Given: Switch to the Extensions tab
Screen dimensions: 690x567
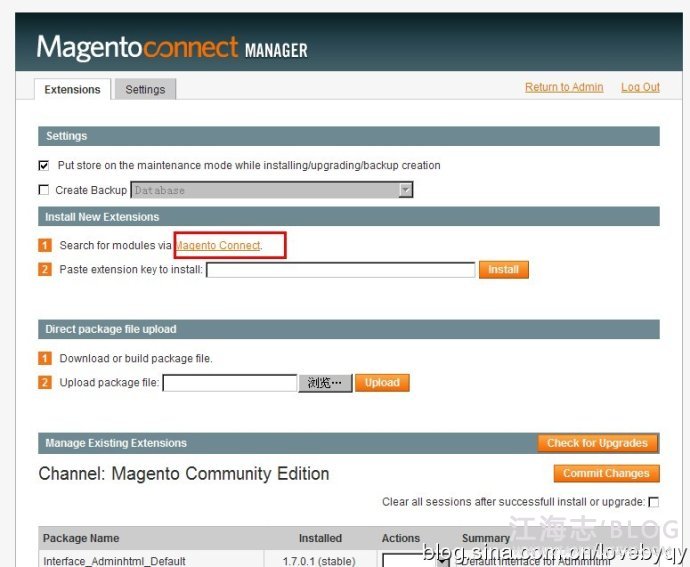Looking at the screenshot, I should point(72,89).
